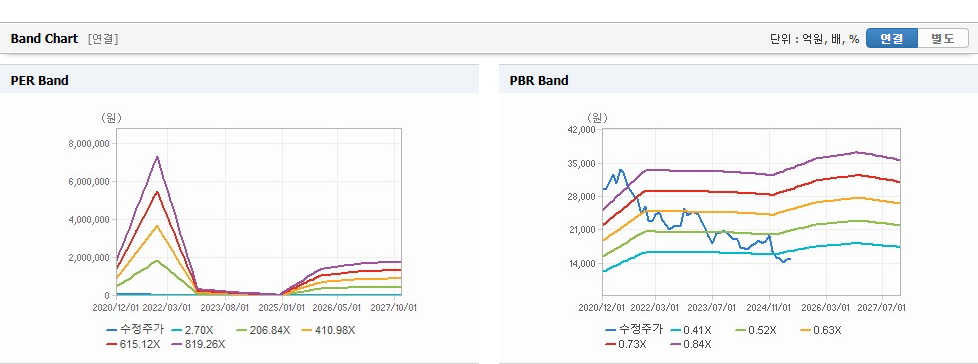The height and width of the screenshot is (364, 978).
Task: Toggle the 0.73X legend item
Action: click(626, 344)
